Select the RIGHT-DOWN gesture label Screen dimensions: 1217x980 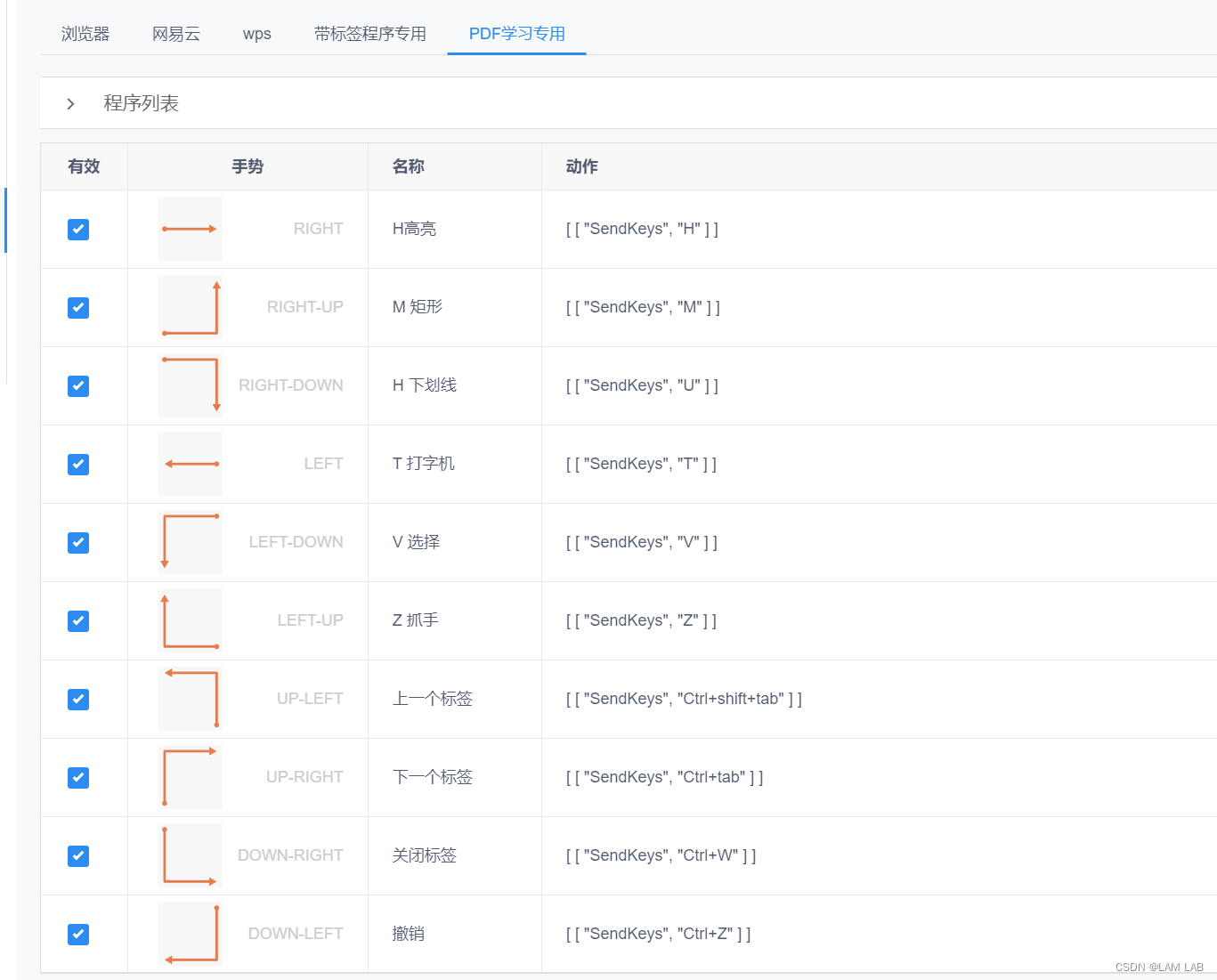coord(291,385)
